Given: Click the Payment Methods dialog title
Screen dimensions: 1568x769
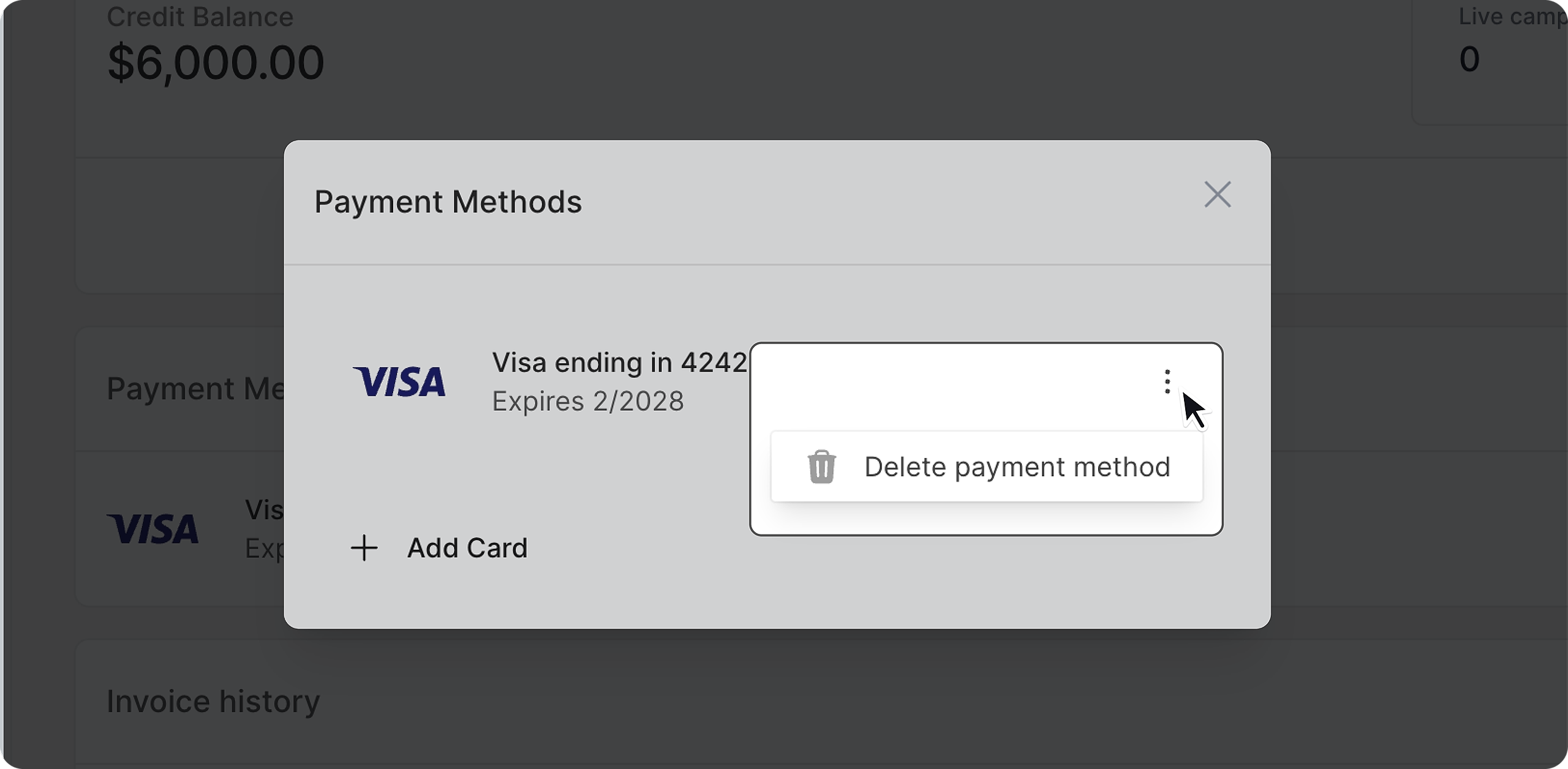Looking at the screenshot, I should [x=448, y=202].
